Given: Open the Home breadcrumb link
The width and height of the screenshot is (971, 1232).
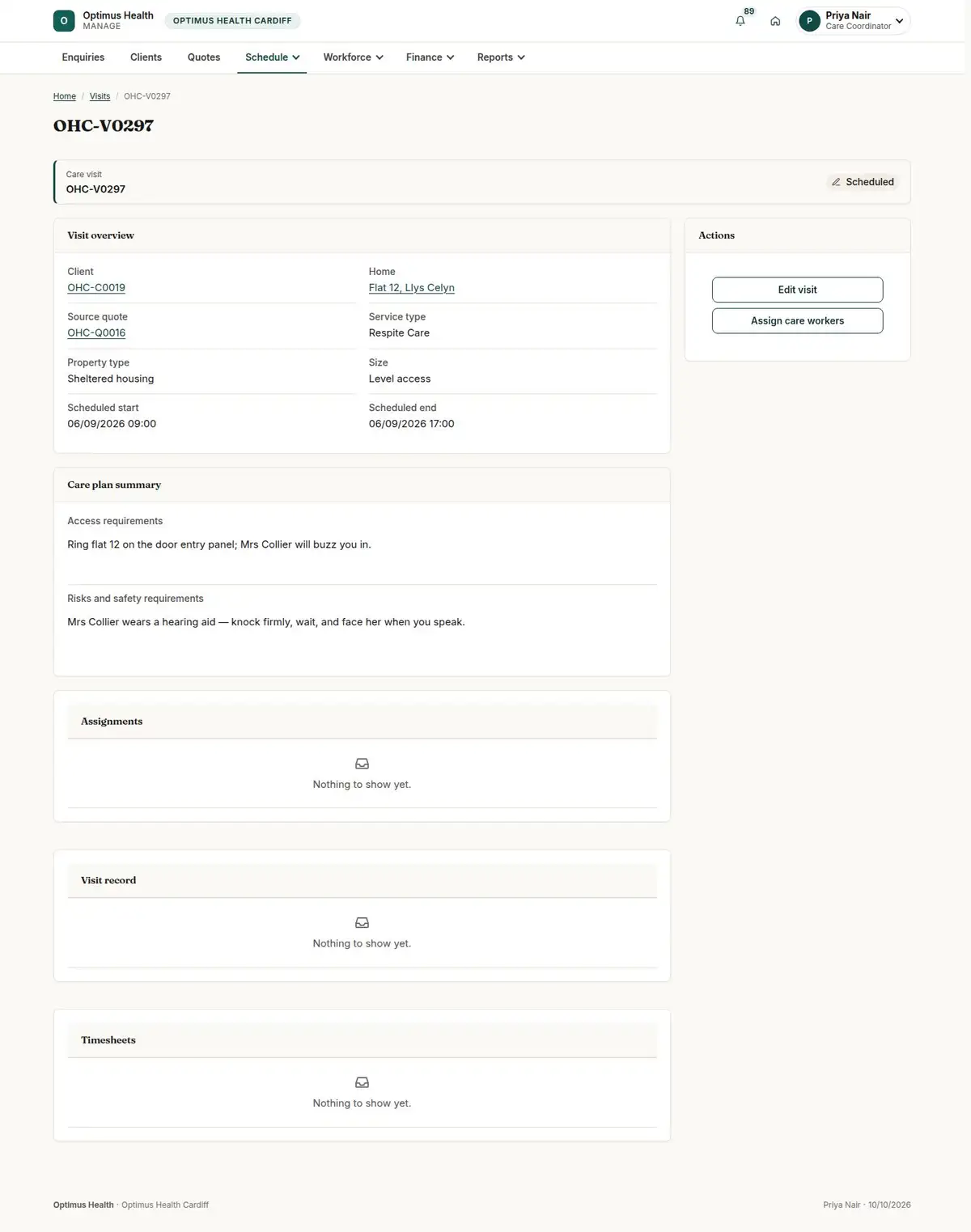Looking at the screenshot, I should [x=65, y=96].
